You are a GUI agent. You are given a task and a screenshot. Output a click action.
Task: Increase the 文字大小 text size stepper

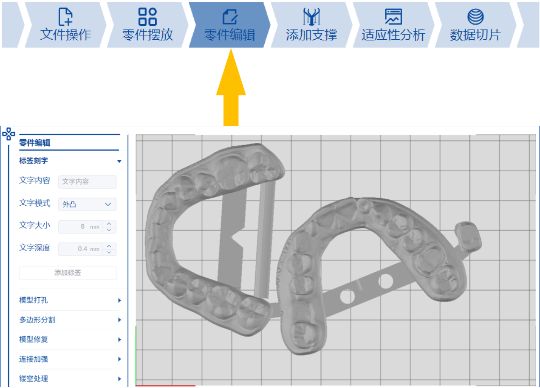[109, 224]
